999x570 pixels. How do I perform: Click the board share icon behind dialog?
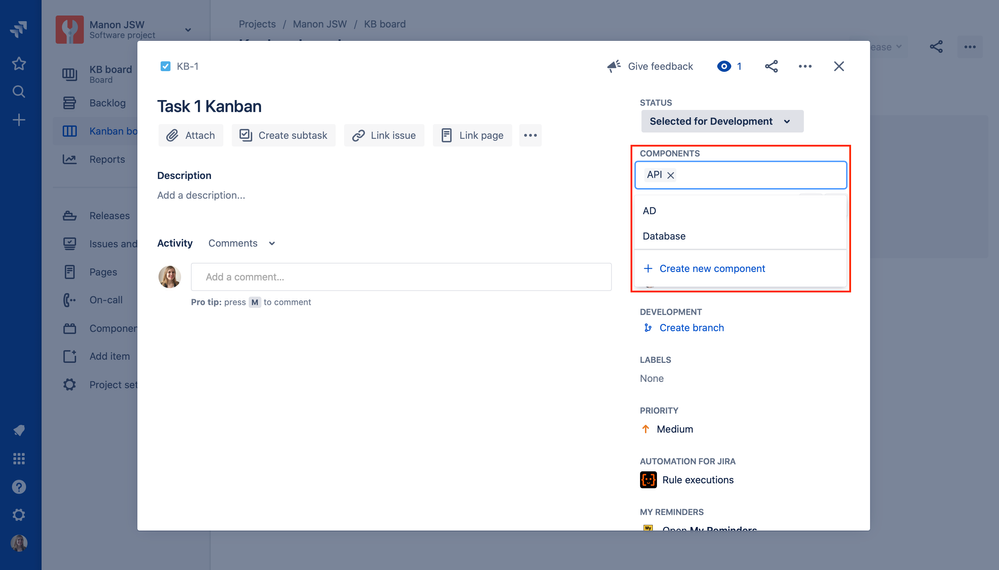(x=936, y=46)
